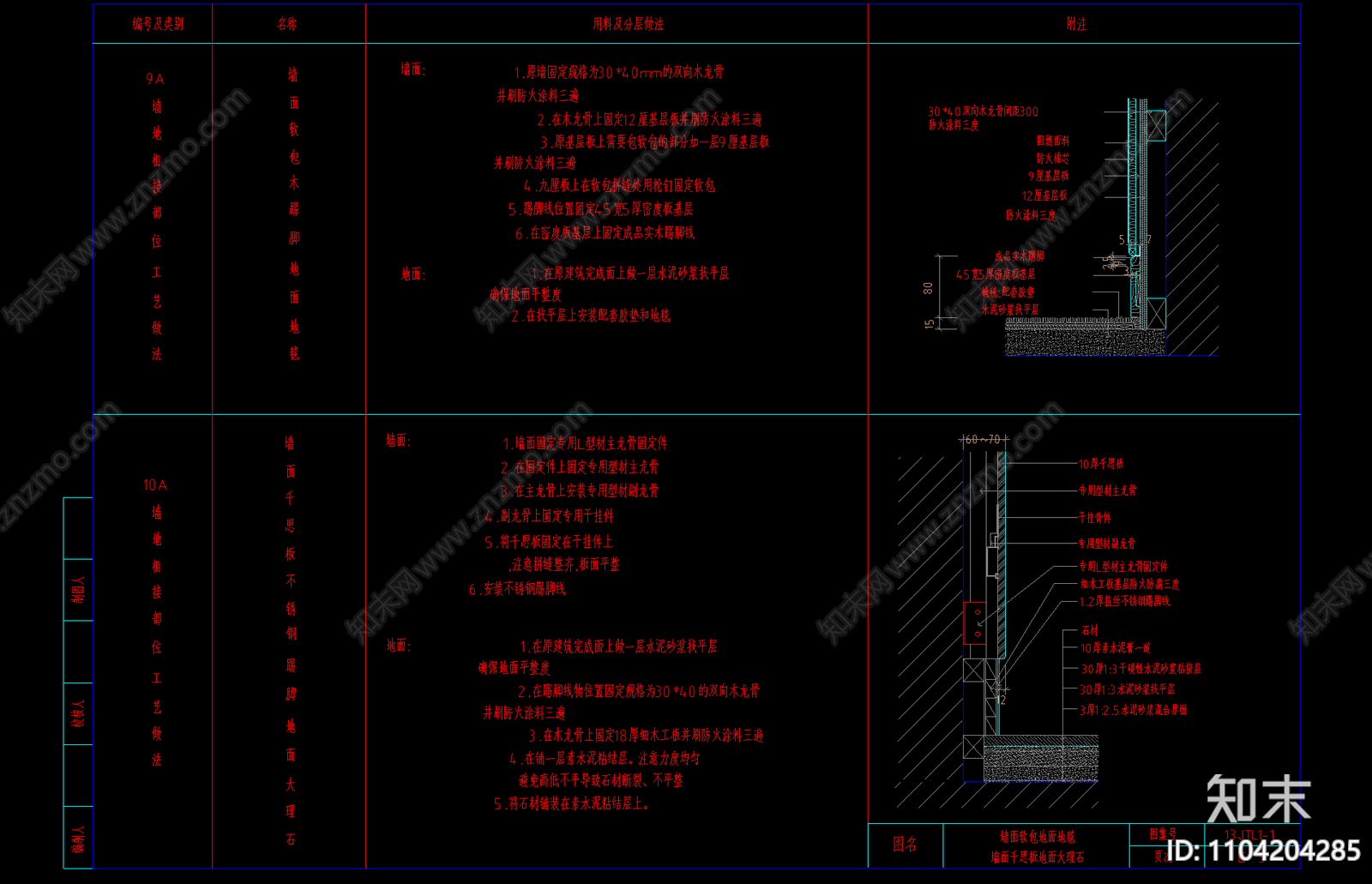
Task: Click the detail label '10厚素水泥膏一道'
Action: pyautogui.click(x=1116, y=649)
